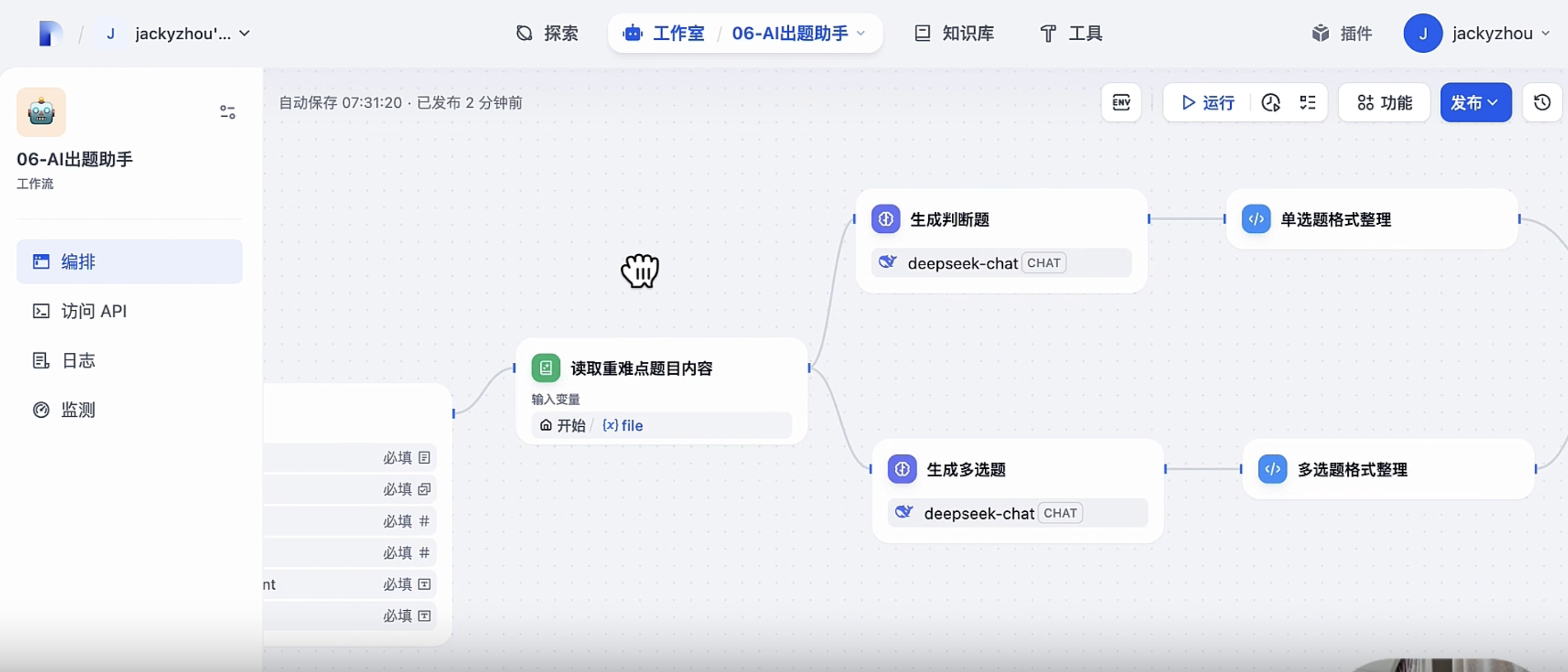This screenshot has width=1568, height=672.
Task: Switch to the 探索 tab
Action: pos(547,33)
